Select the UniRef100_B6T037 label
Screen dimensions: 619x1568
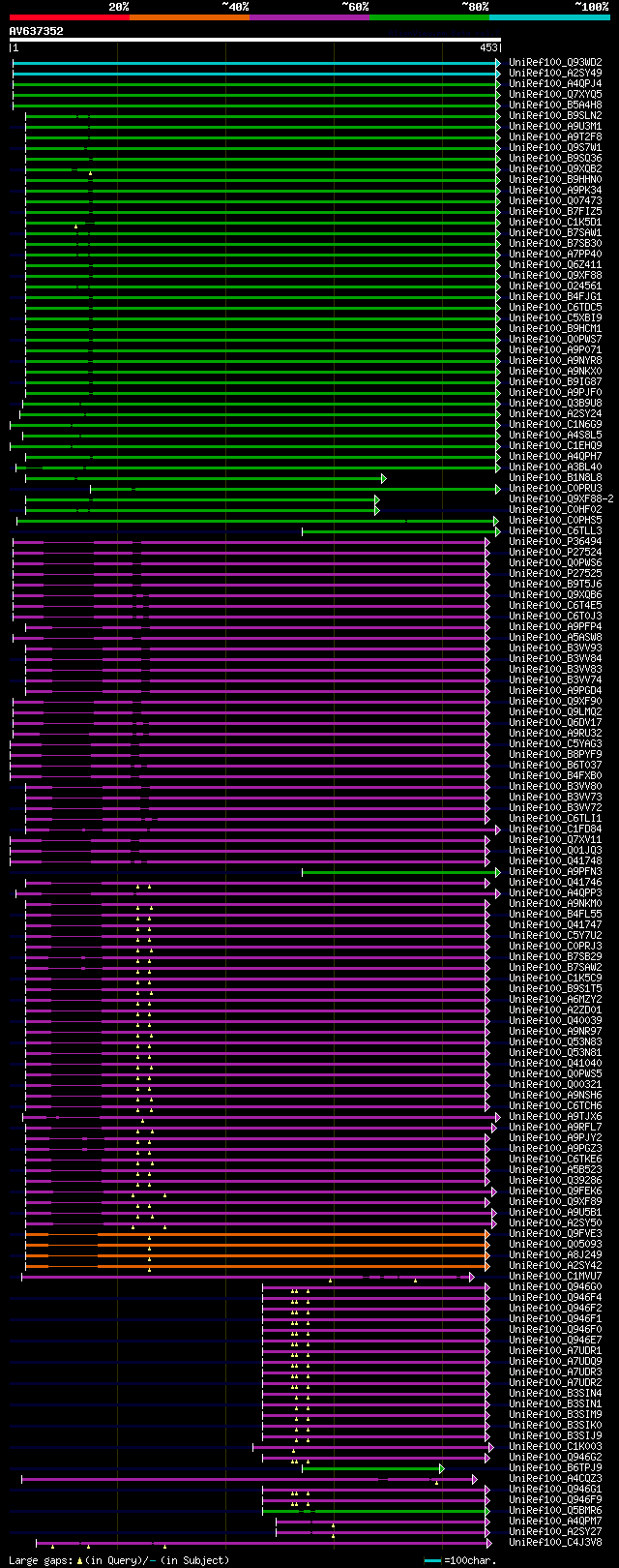pos(555,766)
